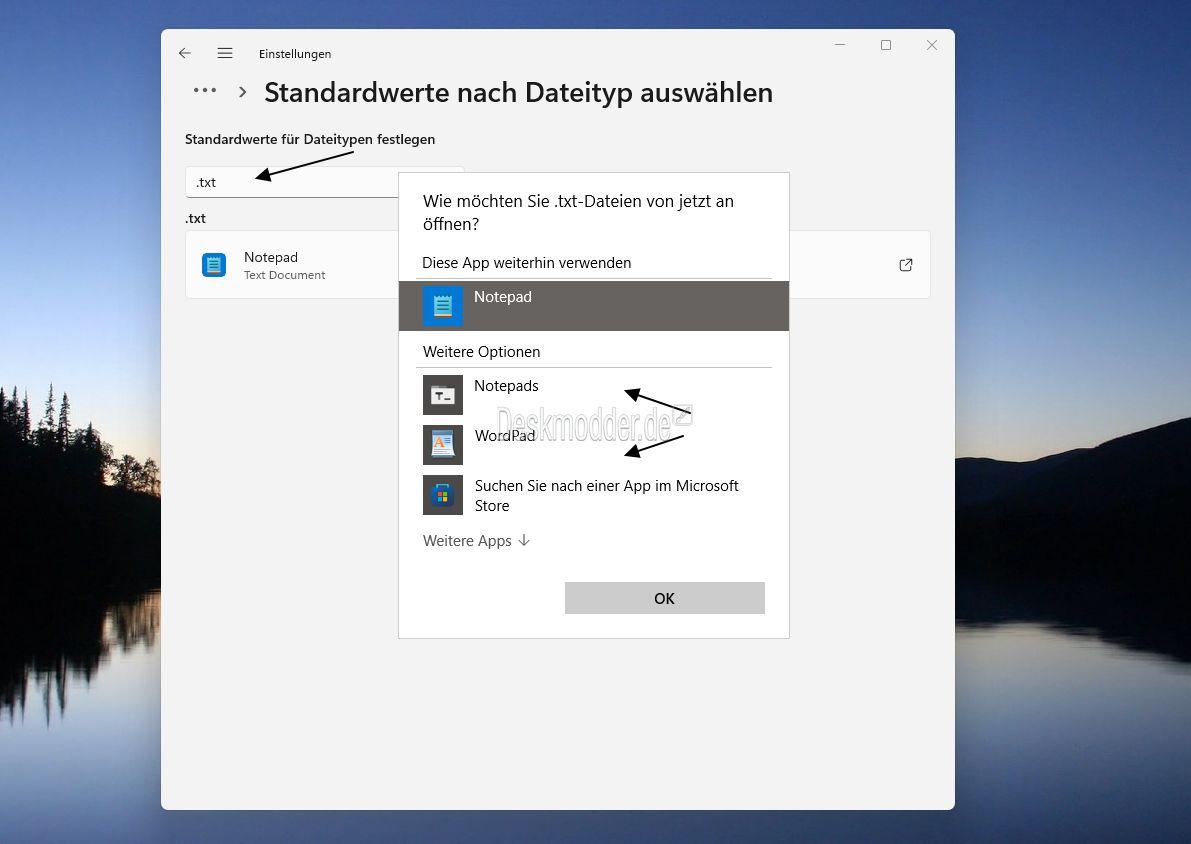Open 'Suchen Sie nach einer App im Microsoft Store'
The height and width of the screenshot is (844, 1191).
tap(606, 495)
